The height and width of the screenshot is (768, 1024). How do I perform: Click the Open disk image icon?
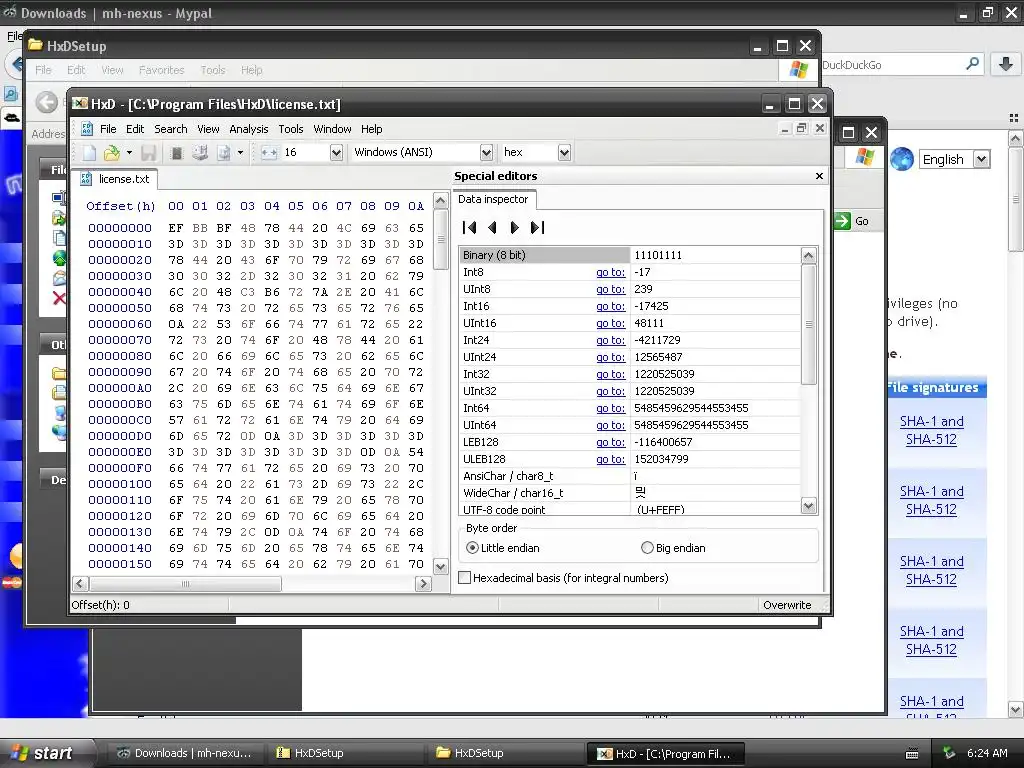(x=223, y=153)
